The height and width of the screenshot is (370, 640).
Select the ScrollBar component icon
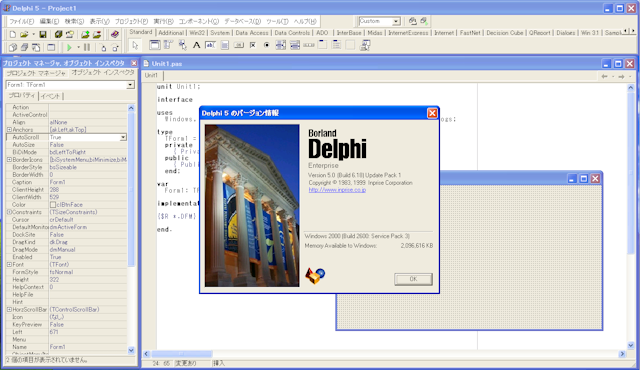309,45
